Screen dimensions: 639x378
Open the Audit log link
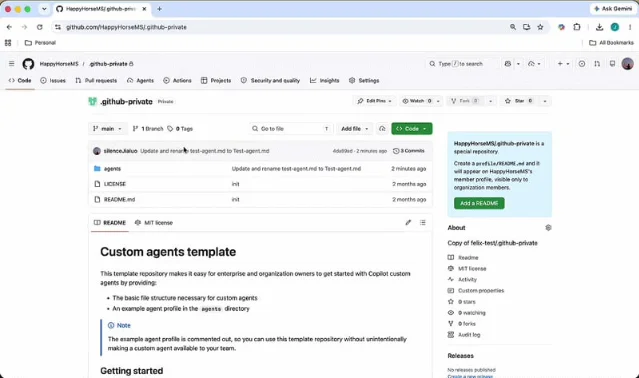pyautogui.click(x=469, y=335)
